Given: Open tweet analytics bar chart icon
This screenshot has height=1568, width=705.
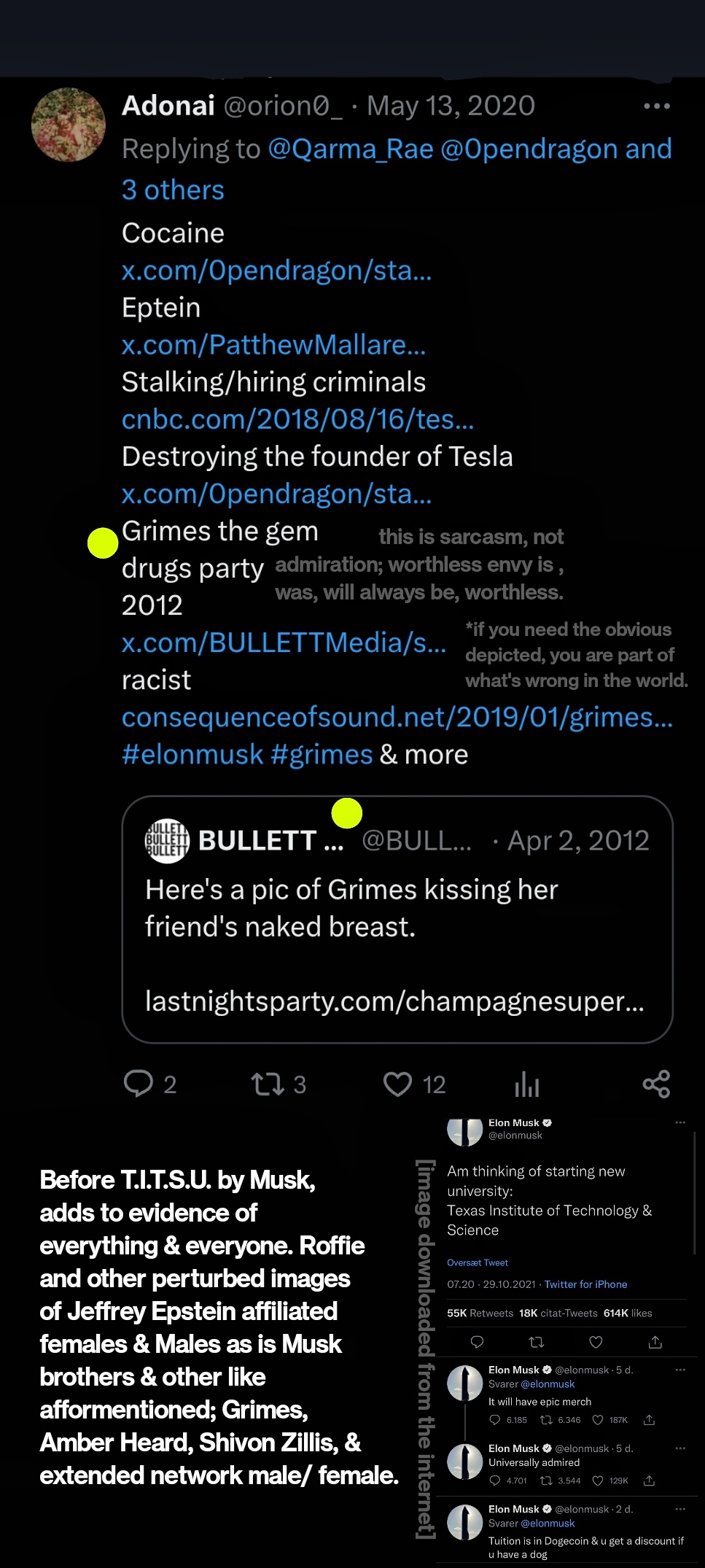Looking at the screenshot, I should coord(526,1084).
